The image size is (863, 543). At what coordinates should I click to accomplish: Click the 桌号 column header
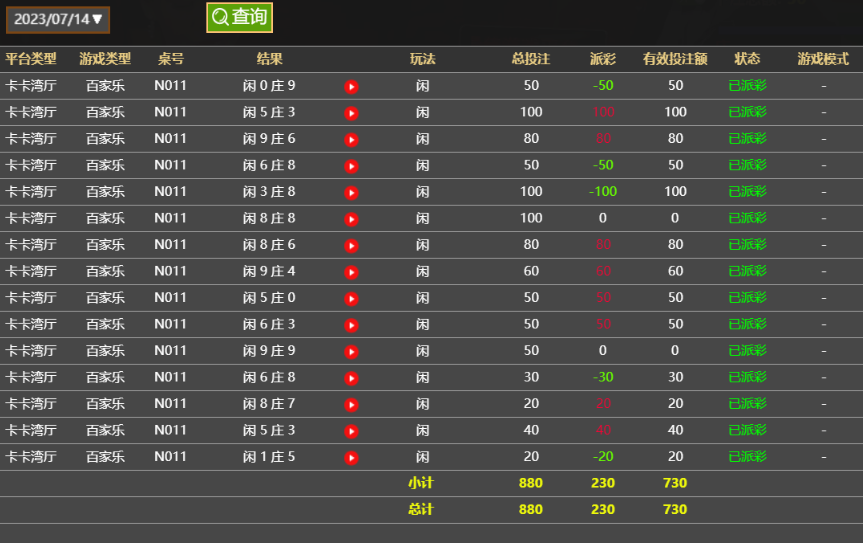point(171,59)
